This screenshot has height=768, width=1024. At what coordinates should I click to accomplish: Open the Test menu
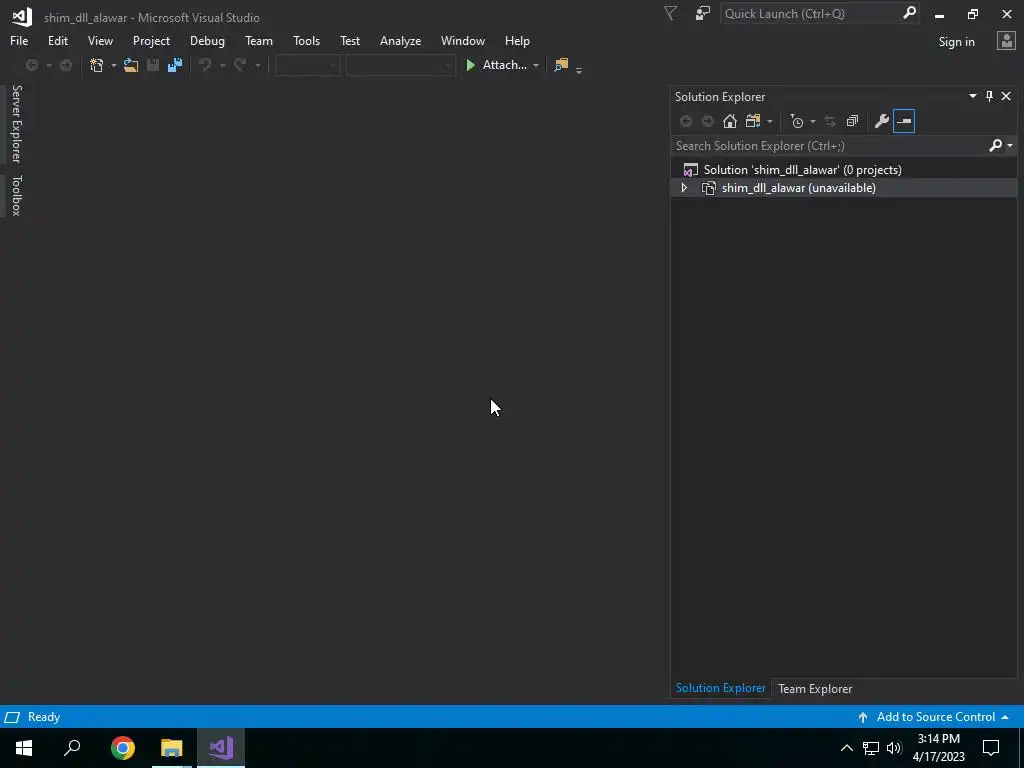pyautogui.click(x=350, y=41)
